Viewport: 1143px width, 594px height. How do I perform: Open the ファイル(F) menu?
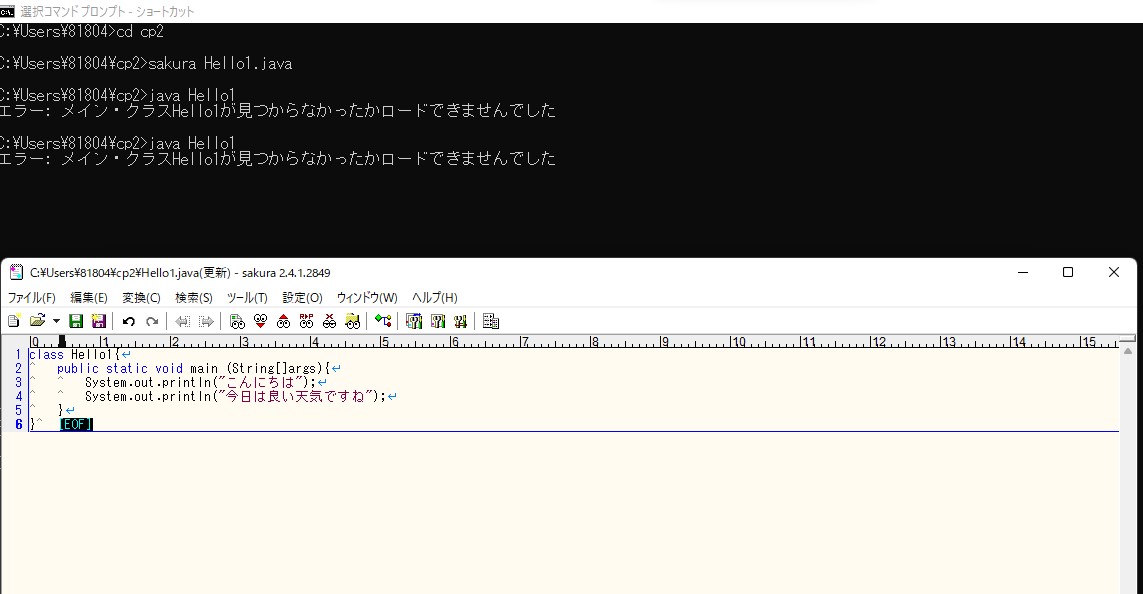(x=31, y=297)
